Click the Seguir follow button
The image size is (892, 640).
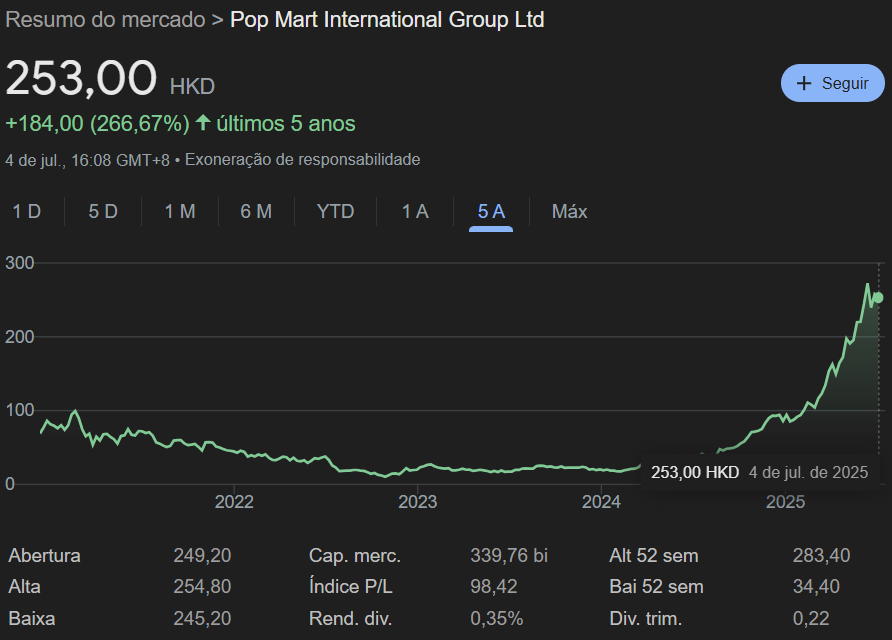click(832, 83)
